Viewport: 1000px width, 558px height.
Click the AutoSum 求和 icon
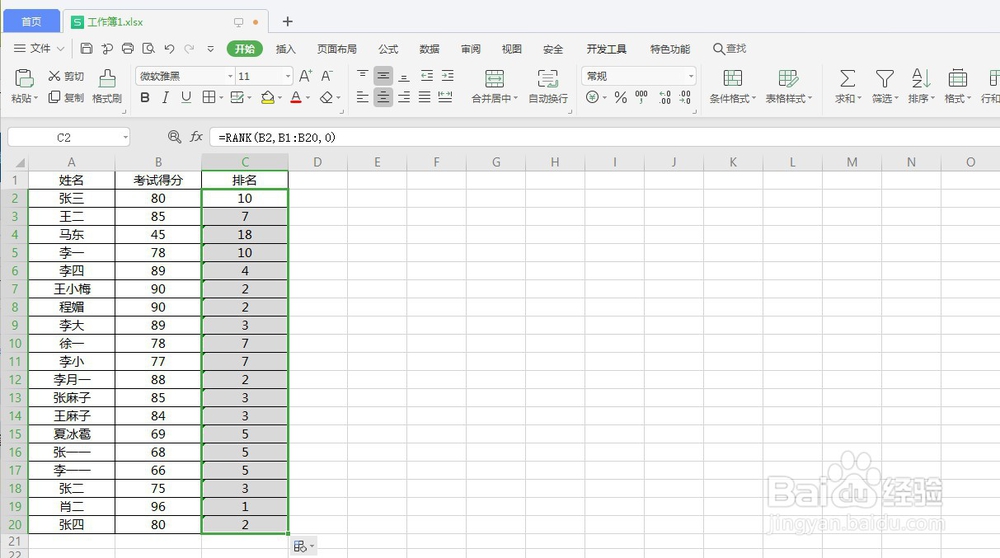(x=848, y=78)
